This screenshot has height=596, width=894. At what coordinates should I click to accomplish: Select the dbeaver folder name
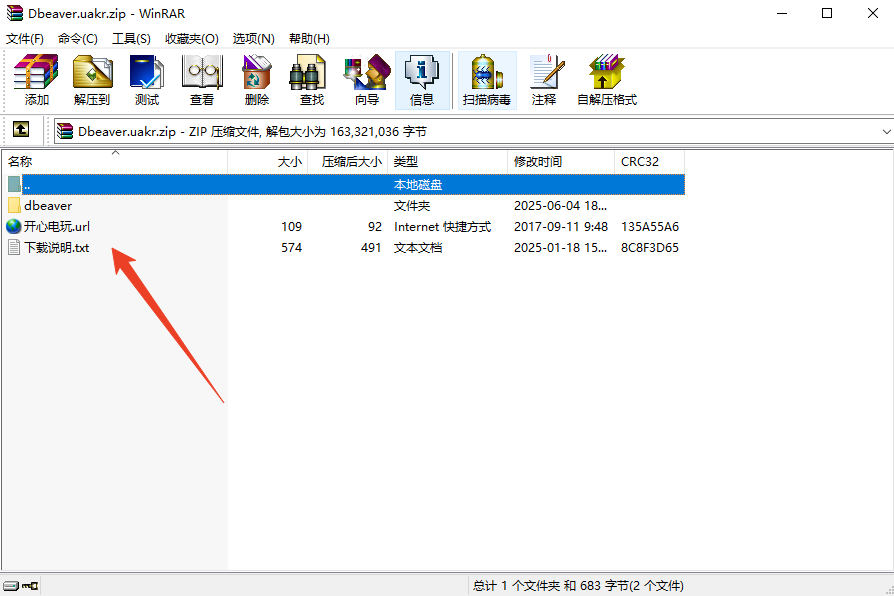(48, 205)
